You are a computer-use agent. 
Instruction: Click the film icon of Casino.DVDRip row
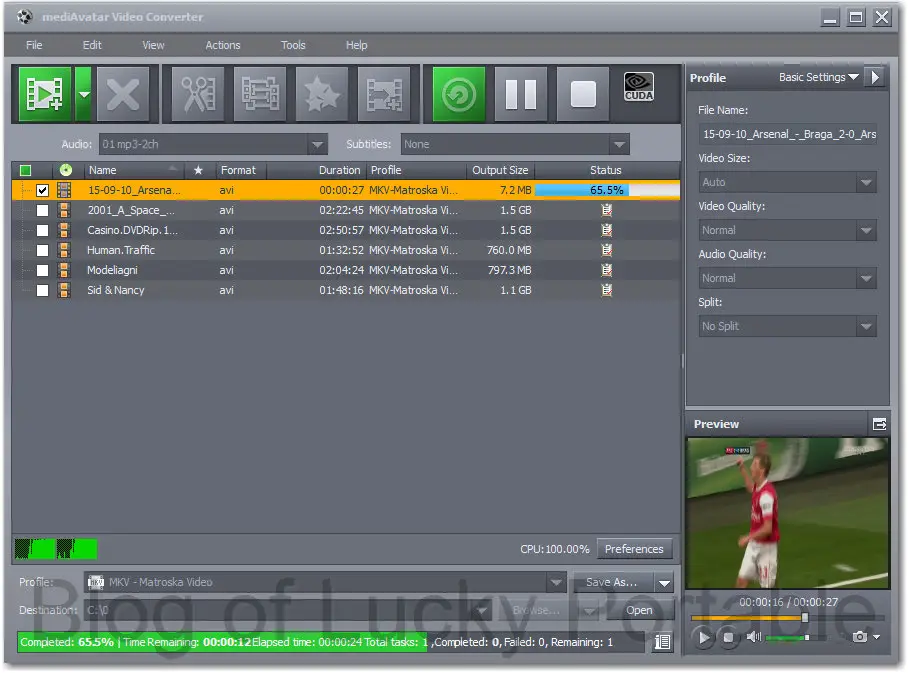[x=64, y=230]
